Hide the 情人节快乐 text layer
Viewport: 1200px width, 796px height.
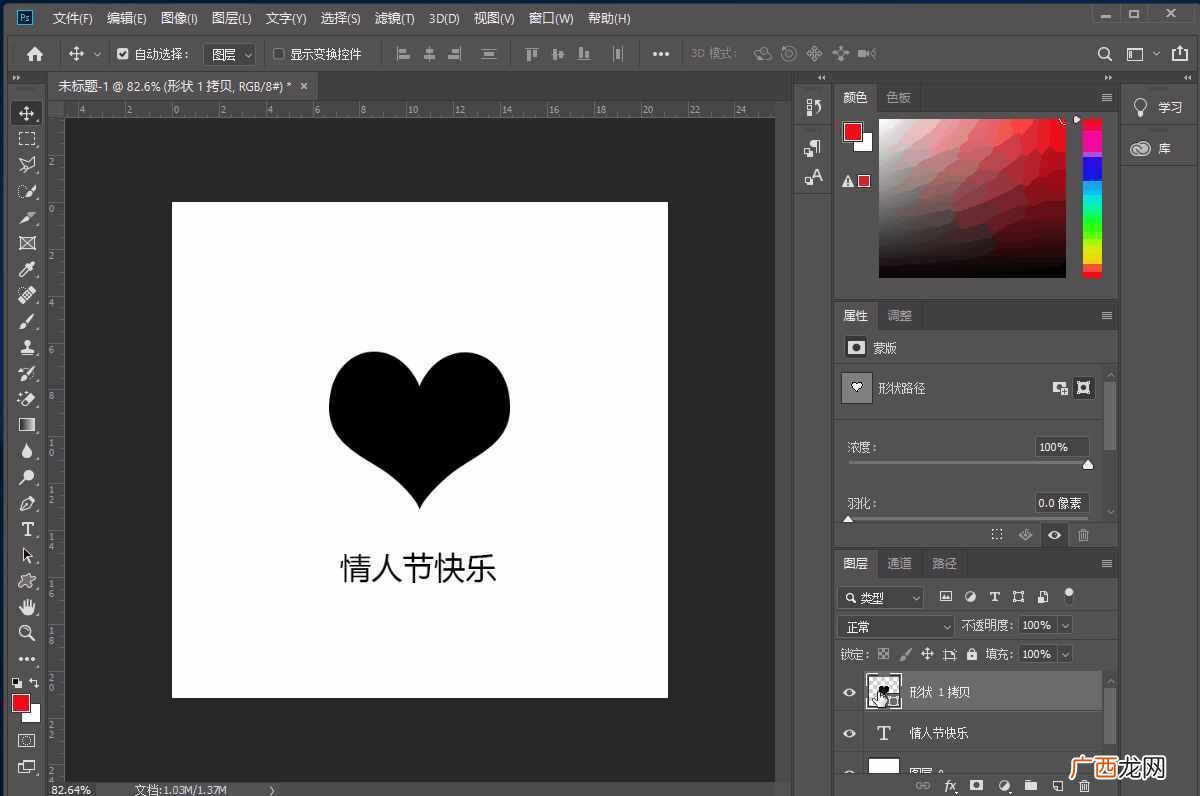click(849, 733)
